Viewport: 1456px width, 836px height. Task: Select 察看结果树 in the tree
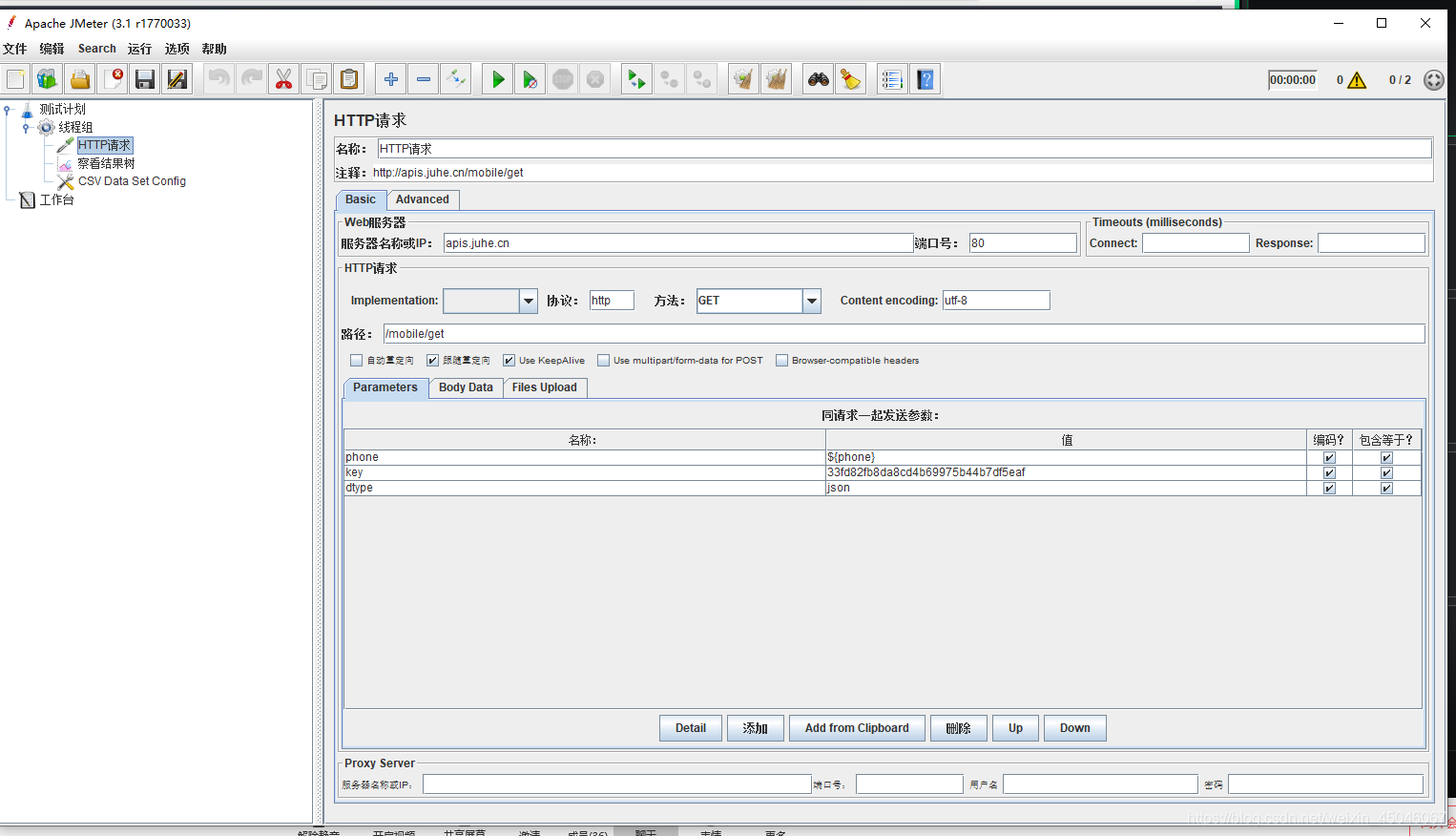click(x=106, y=163)
